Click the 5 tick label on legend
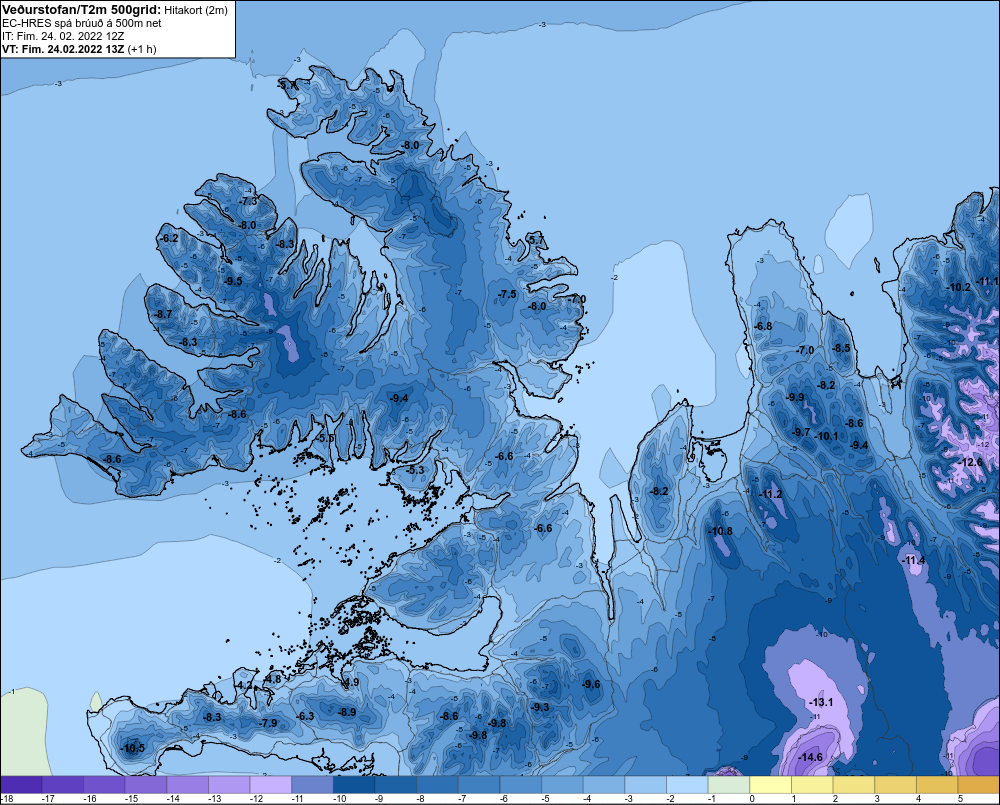This screenshot has width=1000, height=805. pyautogui.click(x=960, y=799)
